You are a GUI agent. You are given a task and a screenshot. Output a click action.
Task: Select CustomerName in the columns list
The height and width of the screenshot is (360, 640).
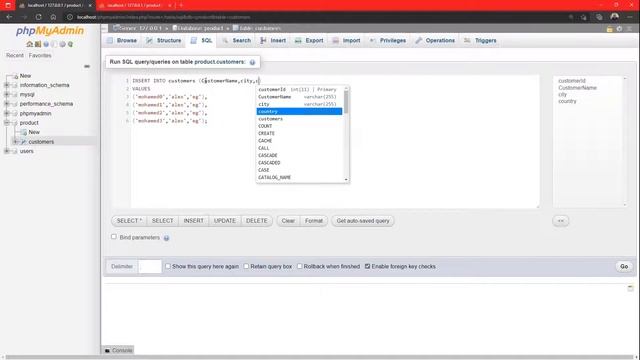click(x=577, y=88)
